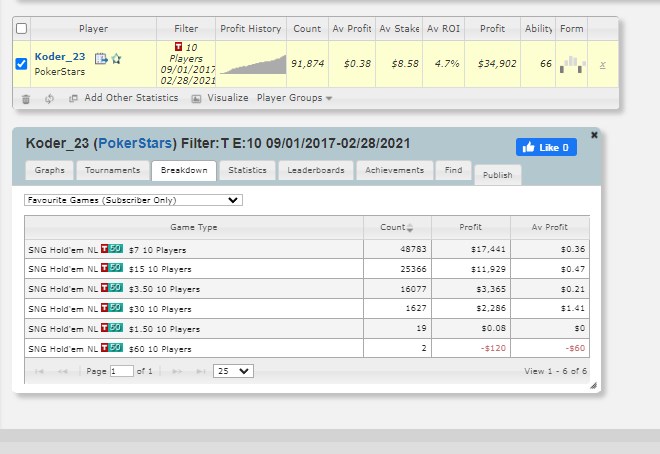Open the Publish tab
Image resolution: width=660 pixels, height=454 pixels.
(498, 175)
